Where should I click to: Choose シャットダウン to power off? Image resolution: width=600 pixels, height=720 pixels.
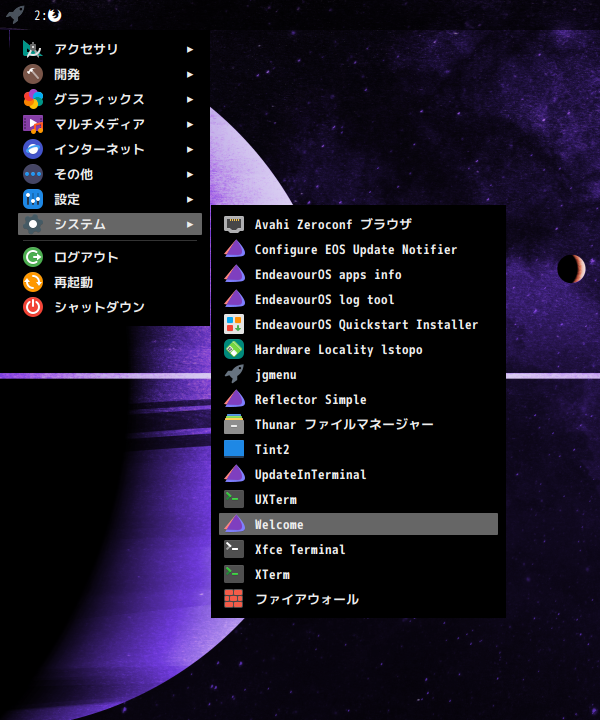[x=110, y=307]
